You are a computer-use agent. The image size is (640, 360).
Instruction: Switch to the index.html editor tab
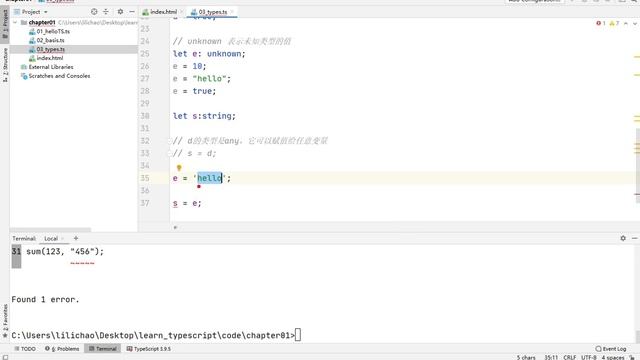click(160, 12)
